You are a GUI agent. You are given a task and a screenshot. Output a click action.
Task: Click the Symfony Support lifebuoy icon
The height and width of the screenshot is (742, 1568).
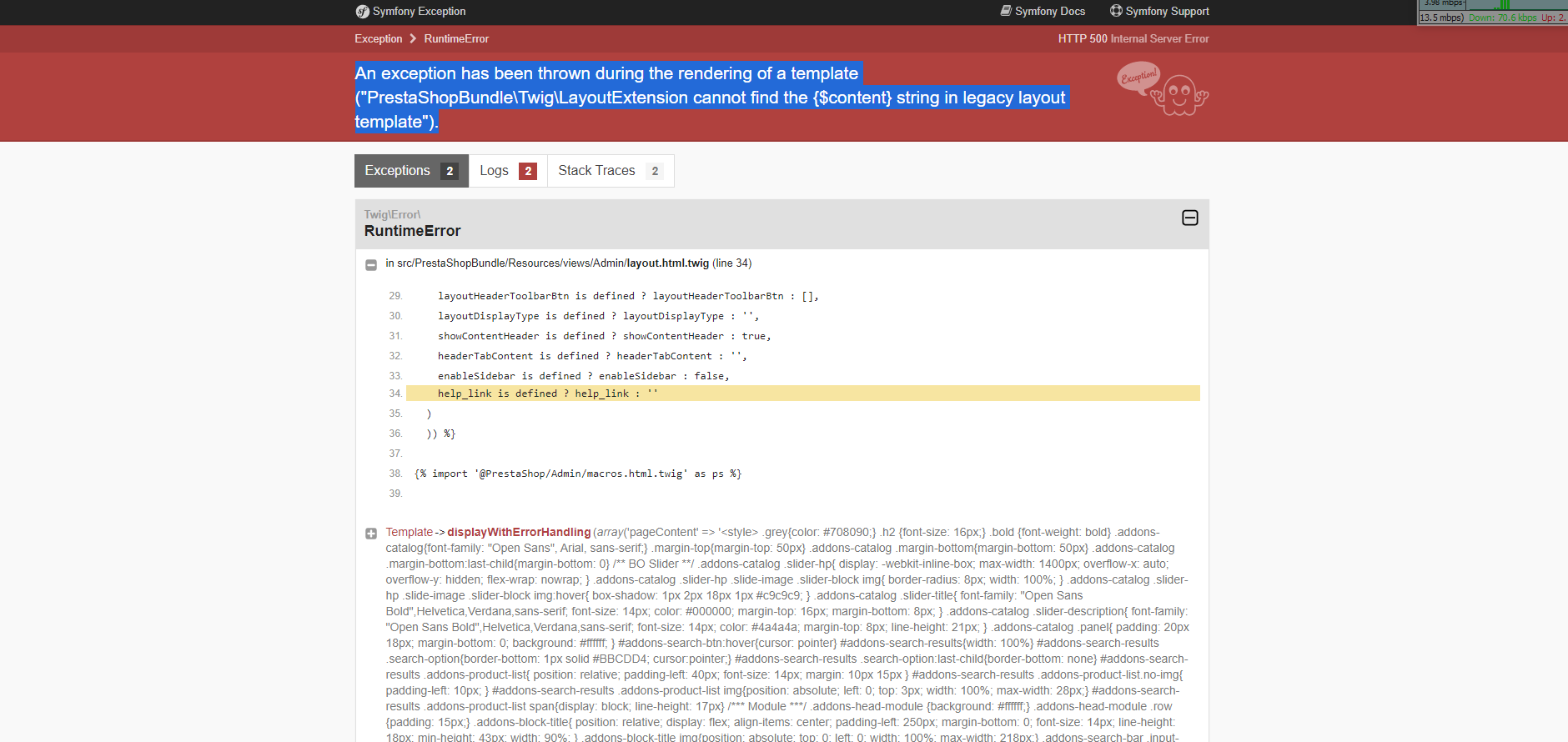1116,11
